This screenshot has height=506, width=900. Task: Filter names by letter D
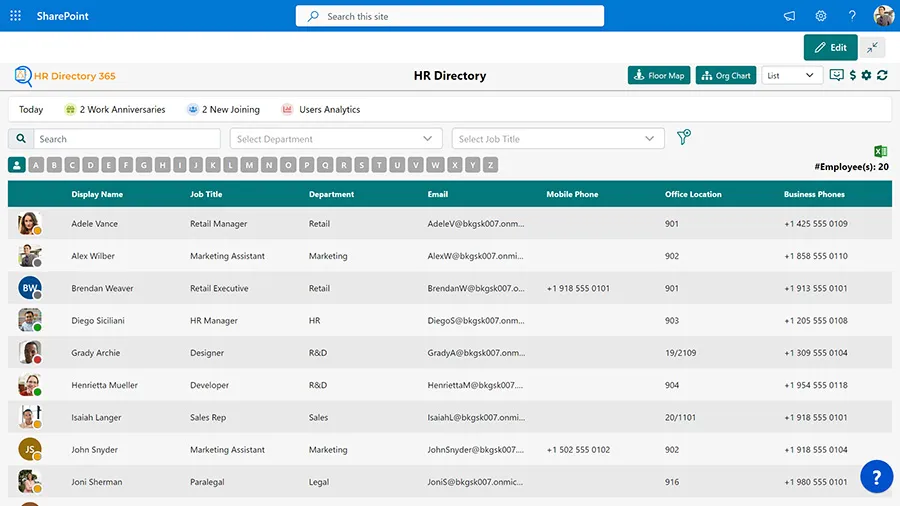pyautogui.click(x=91, y=165)
